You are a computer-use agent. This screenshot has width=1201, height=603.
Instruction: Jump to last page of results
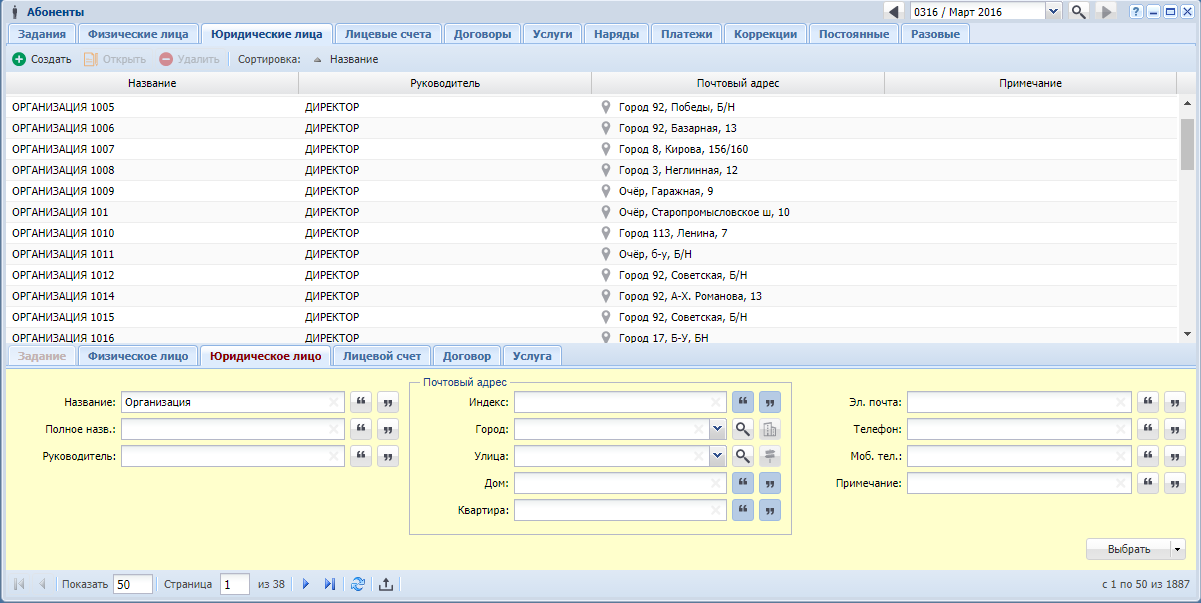pyautogui.click(x=329, y=584)
